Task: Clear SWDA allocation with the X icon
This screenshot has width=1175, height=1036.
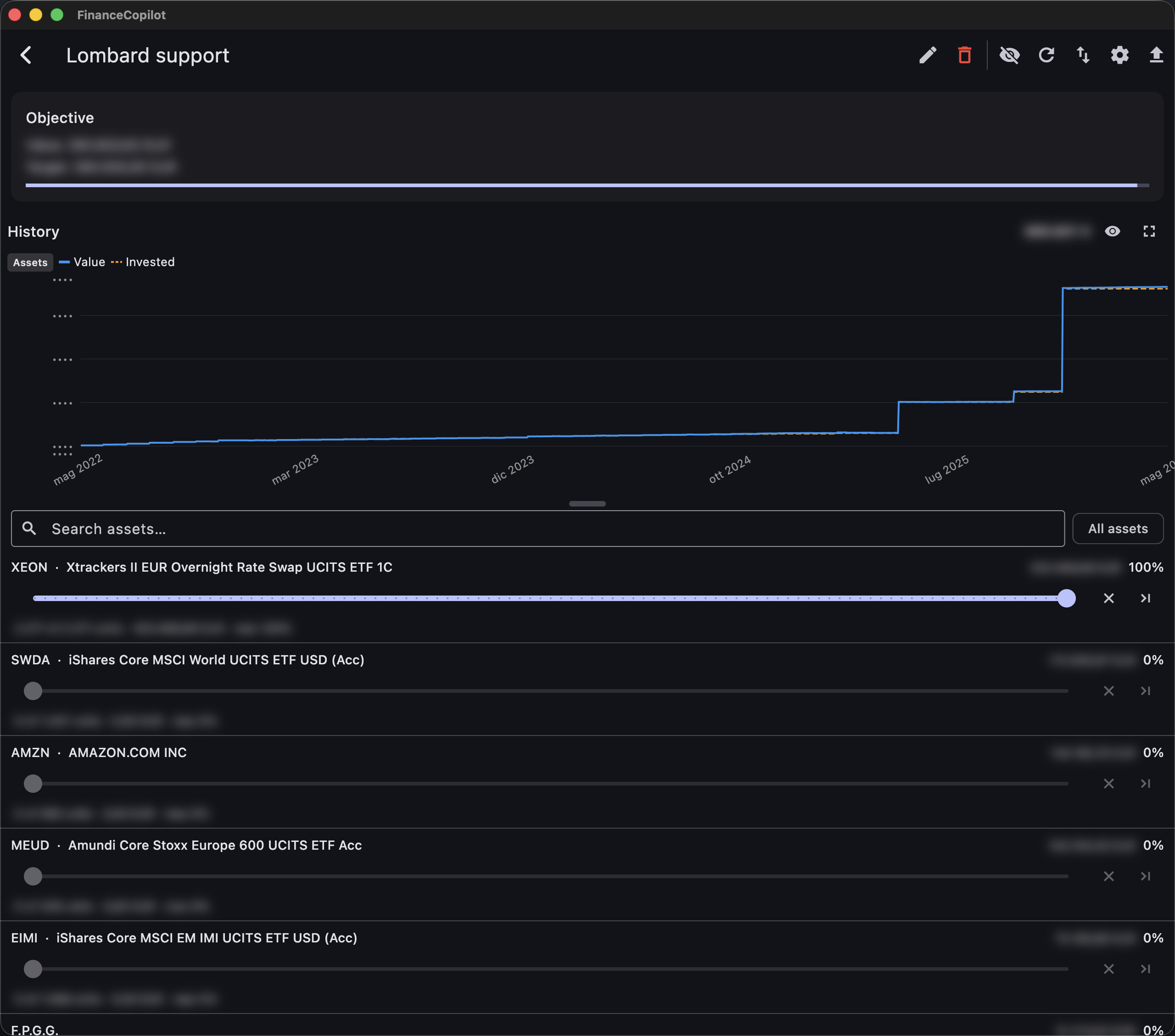Action: 1109,691
